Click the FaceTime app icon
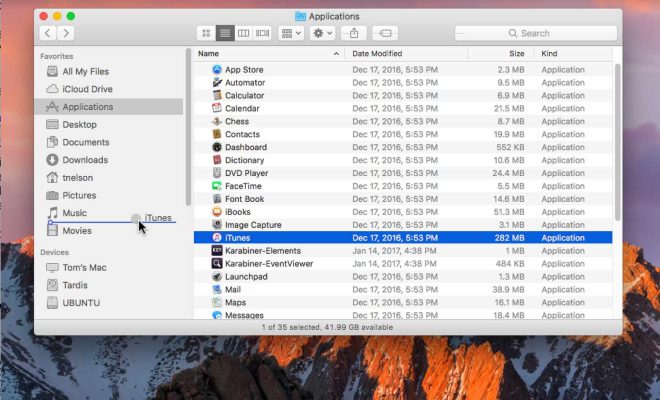The width and height of the screenshot is (660, 400). point(217,186)
